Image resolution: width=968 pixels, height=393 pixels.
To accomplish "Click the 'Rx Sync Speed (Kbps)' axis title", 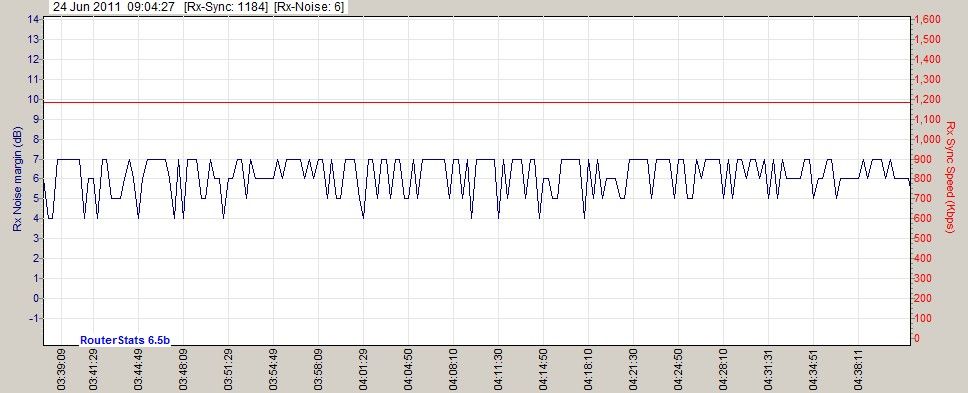I will [950, 178].
